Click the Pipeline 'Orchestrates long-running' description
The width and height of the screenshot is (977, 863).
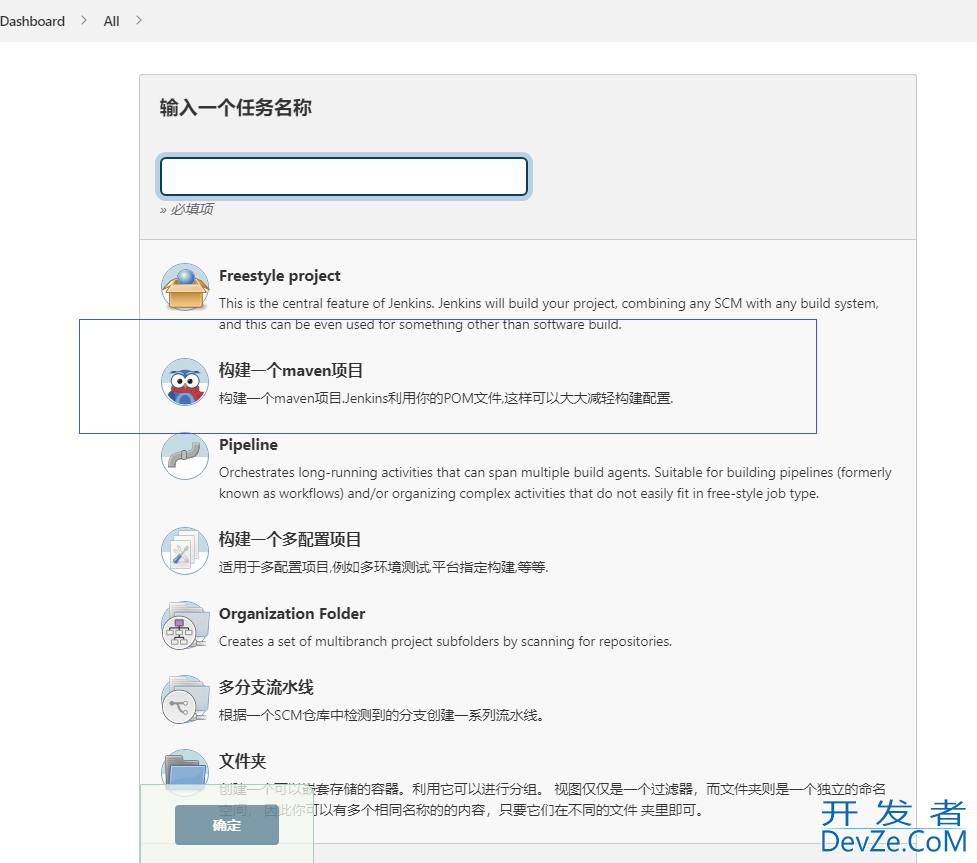tap(555, 482)
